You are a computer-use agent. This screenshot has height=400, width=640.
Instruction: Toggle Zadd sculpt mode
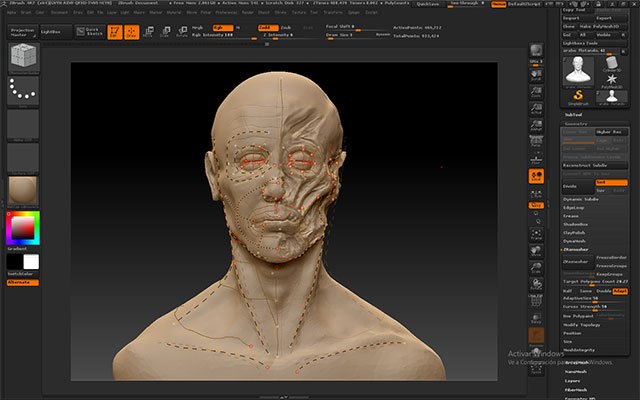[x=268, y=28]
